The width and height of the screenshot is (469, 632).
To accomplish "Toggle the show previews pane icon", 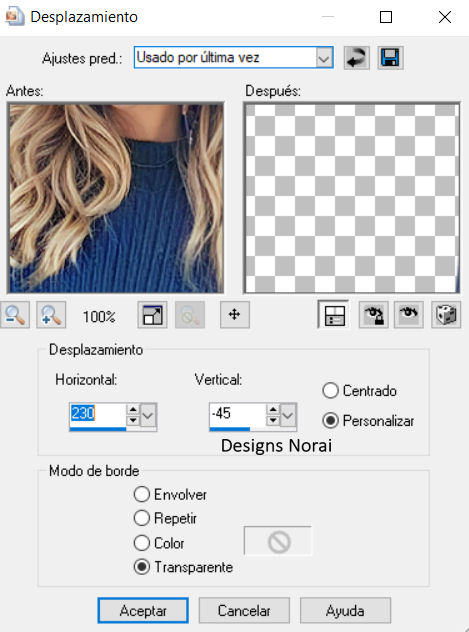I will pyautogui.click(x=334, y=315).
